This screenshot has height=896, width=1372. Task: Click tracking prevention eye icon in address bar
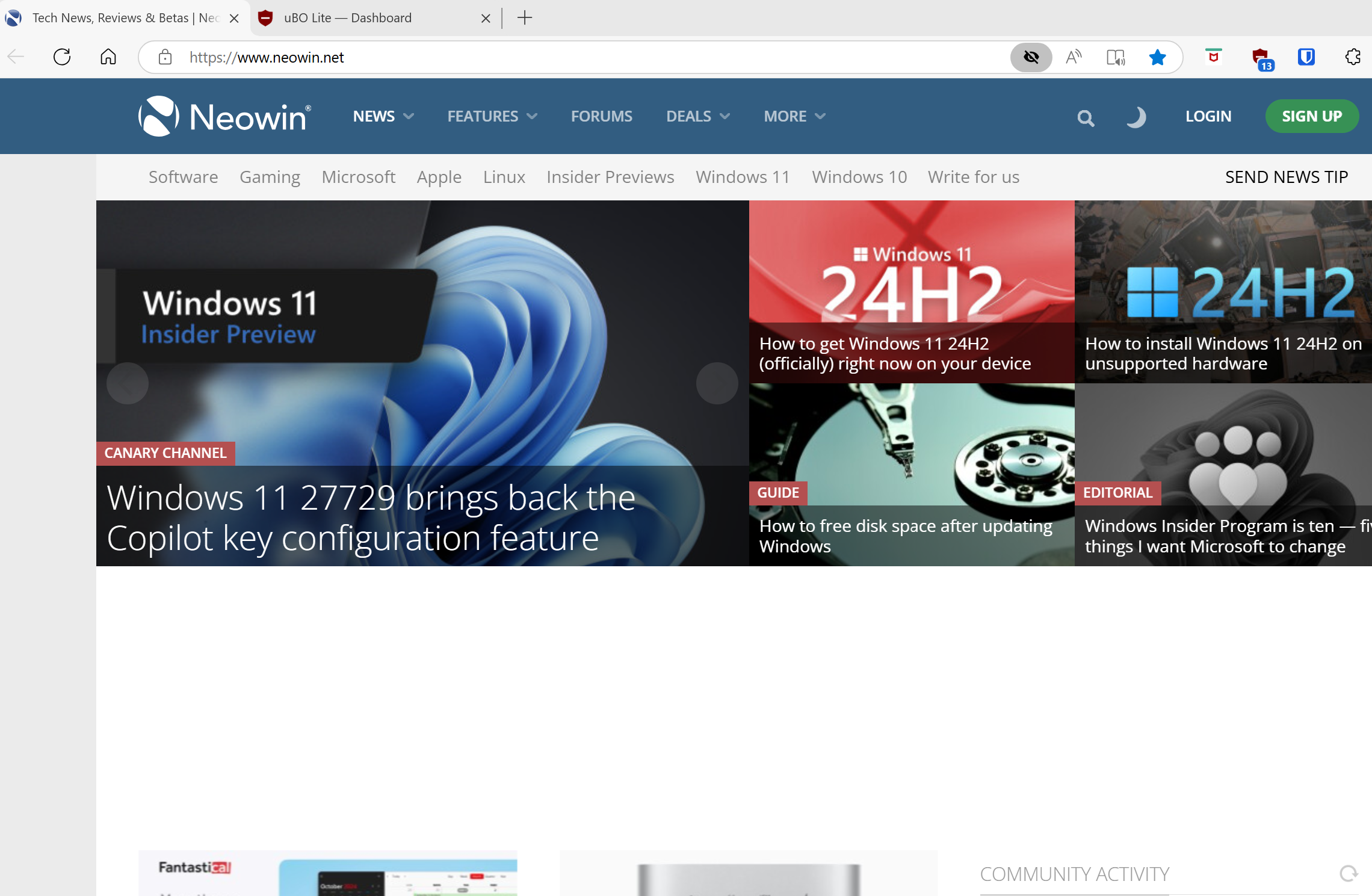click(x=1031, y=57)
